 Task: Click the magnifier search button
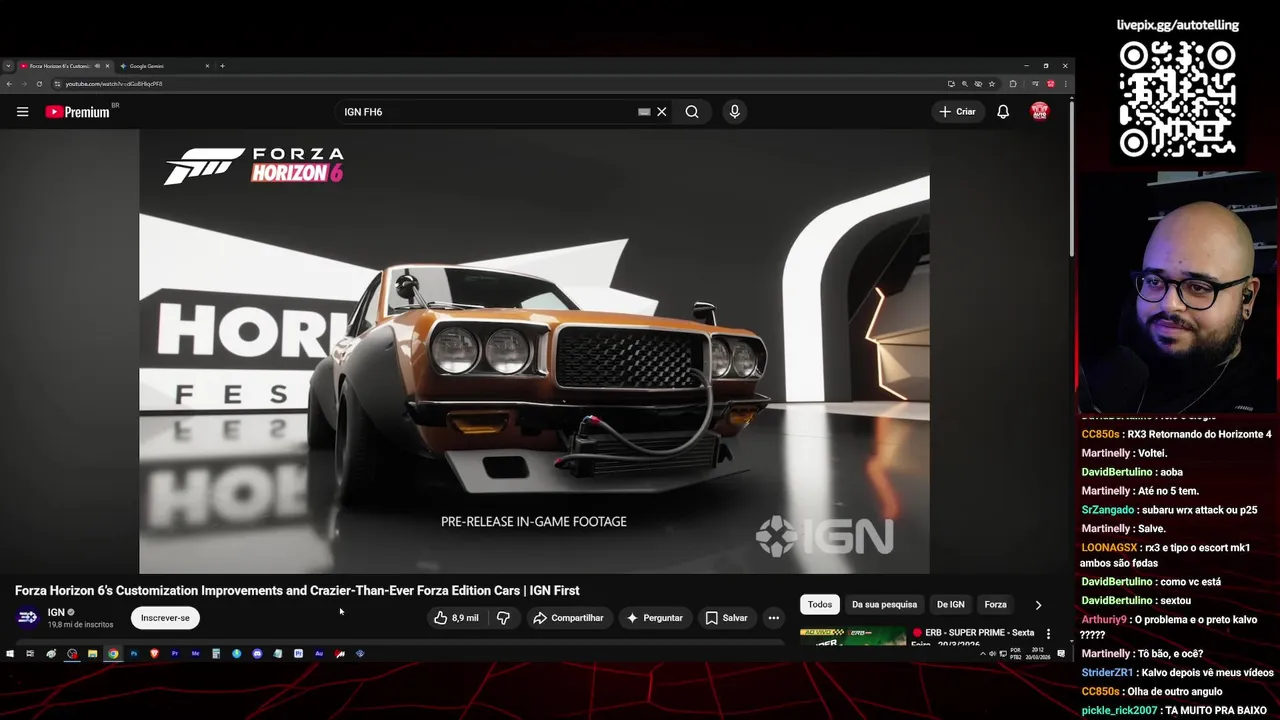coord(692,112)
